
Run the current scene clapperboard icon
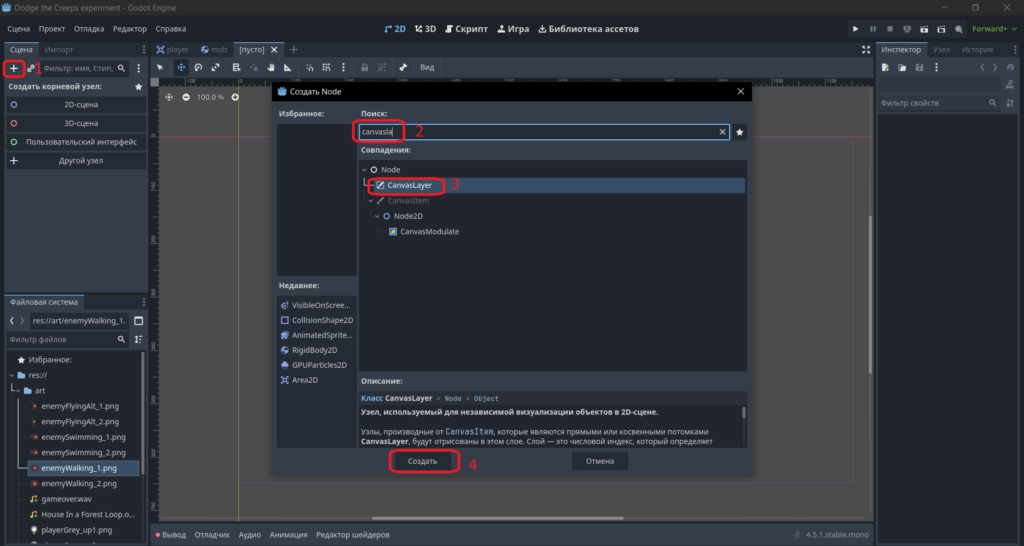coord(924,29)
